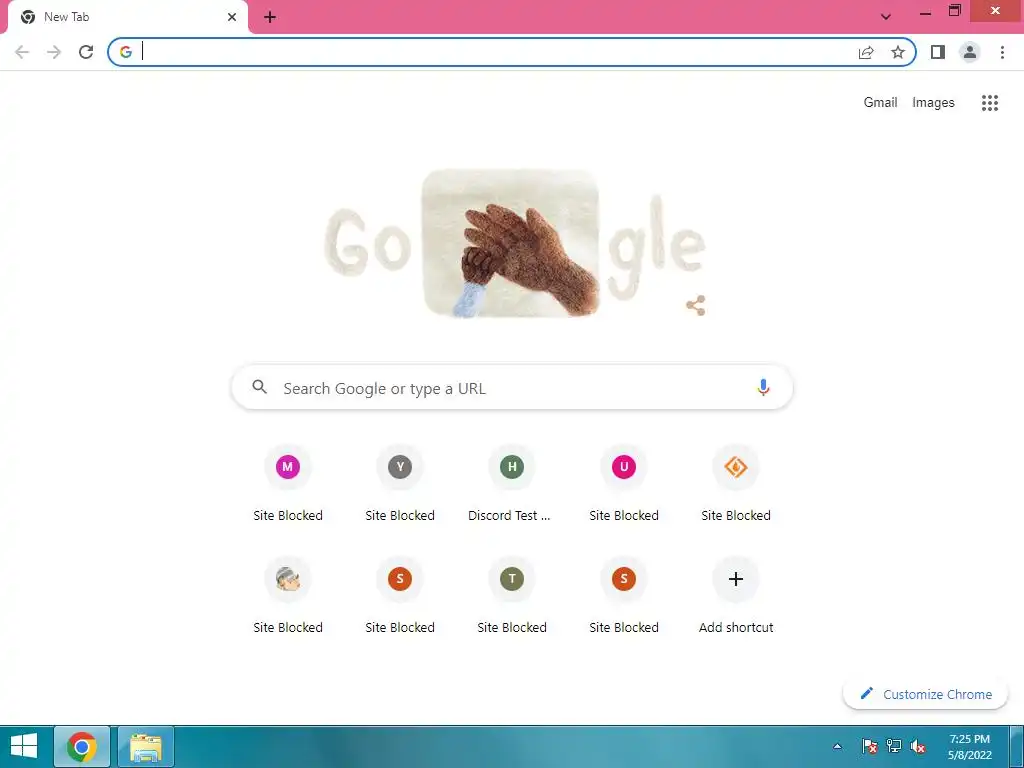Share the Google Doodle

click(x=696, y=305)
